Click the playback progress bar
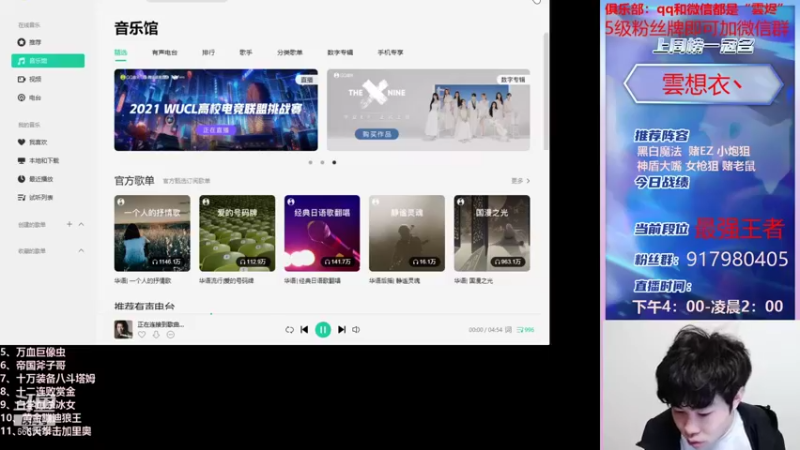The image size is (800, 450). (325, 314)
